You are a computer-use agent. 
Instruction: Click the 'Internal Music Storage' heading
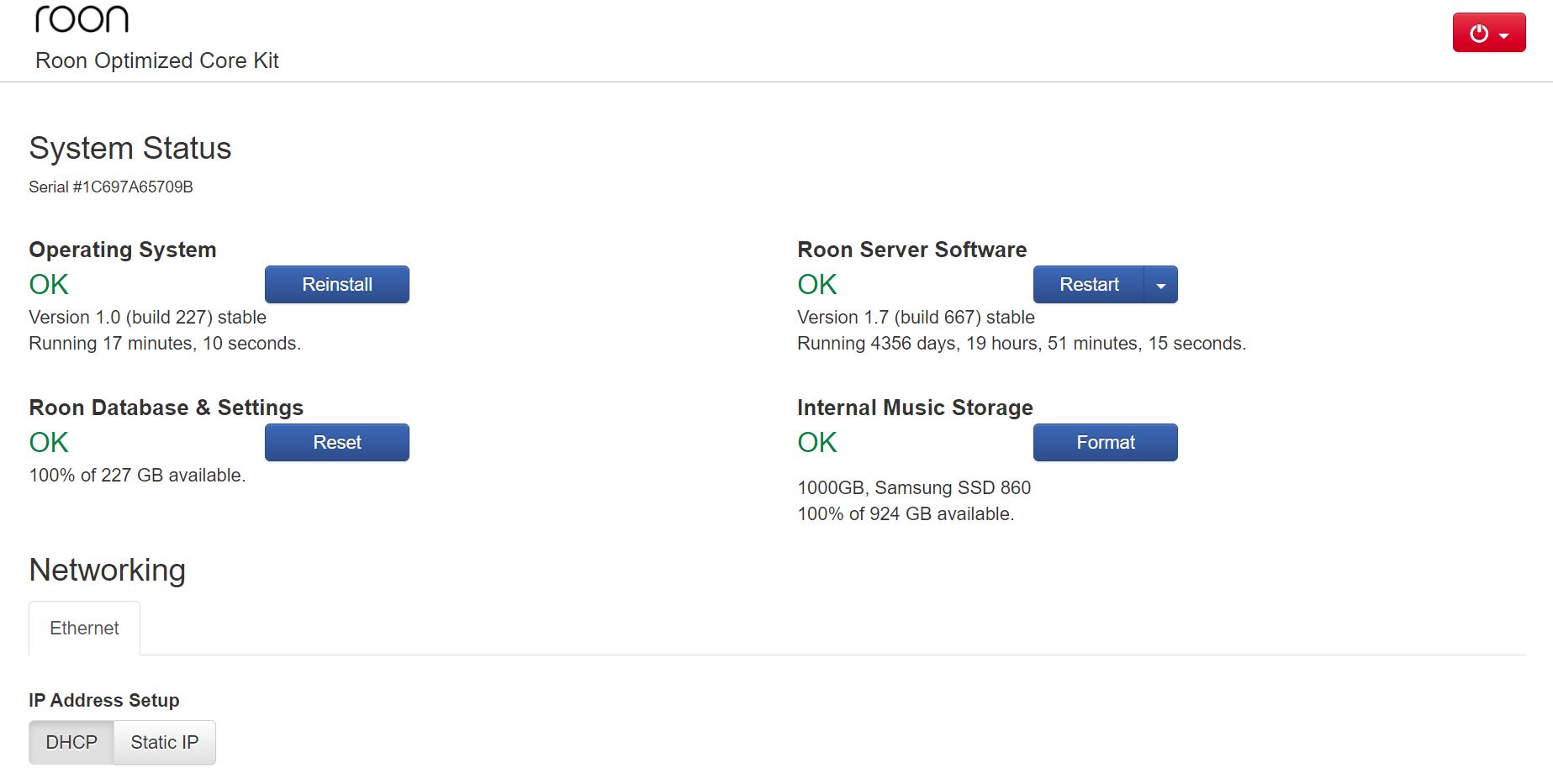[x=916, y=408]
